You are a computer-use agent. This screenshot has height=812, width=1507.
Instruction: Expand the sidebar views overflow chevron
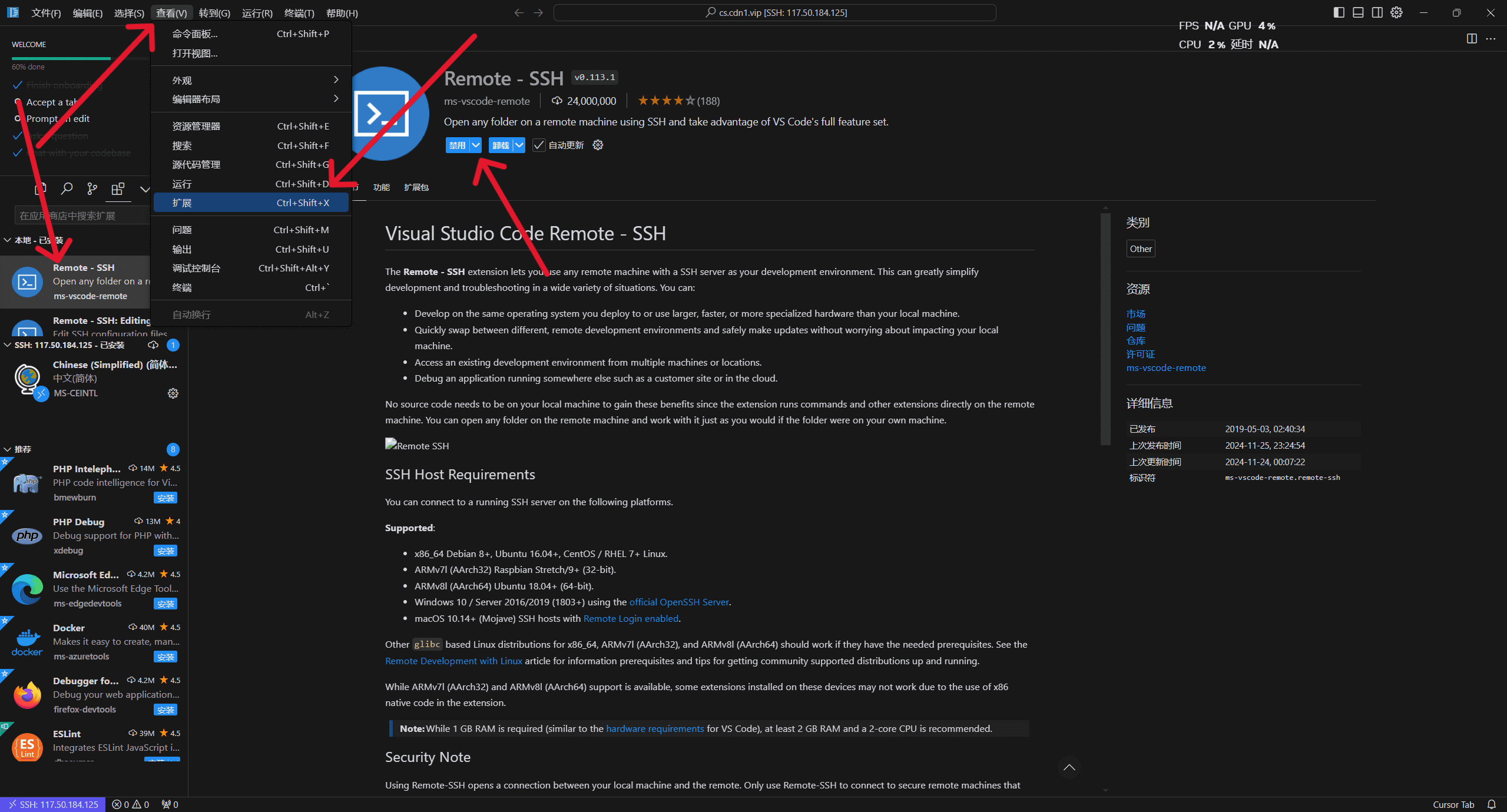coord(144,189)
